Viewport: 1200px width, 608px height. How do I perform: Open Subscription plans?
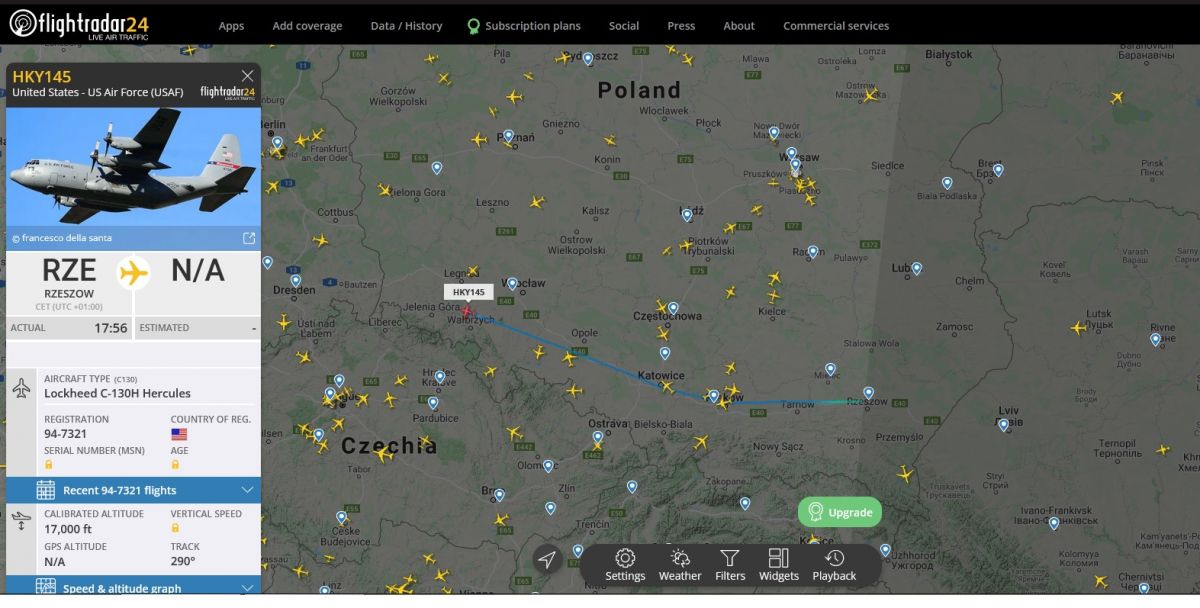pyautogui.click(x=524, y=26)
